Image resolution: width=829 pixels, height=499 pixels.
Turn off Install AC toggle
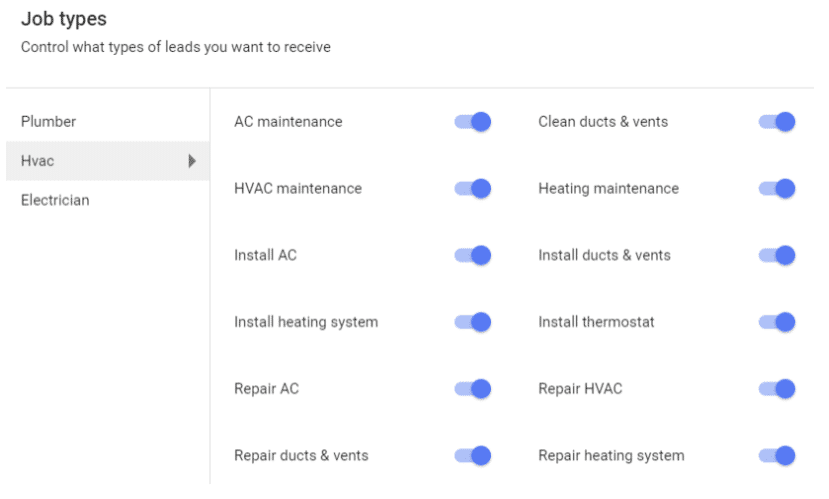pyautogui.click(x=472, y=255)
